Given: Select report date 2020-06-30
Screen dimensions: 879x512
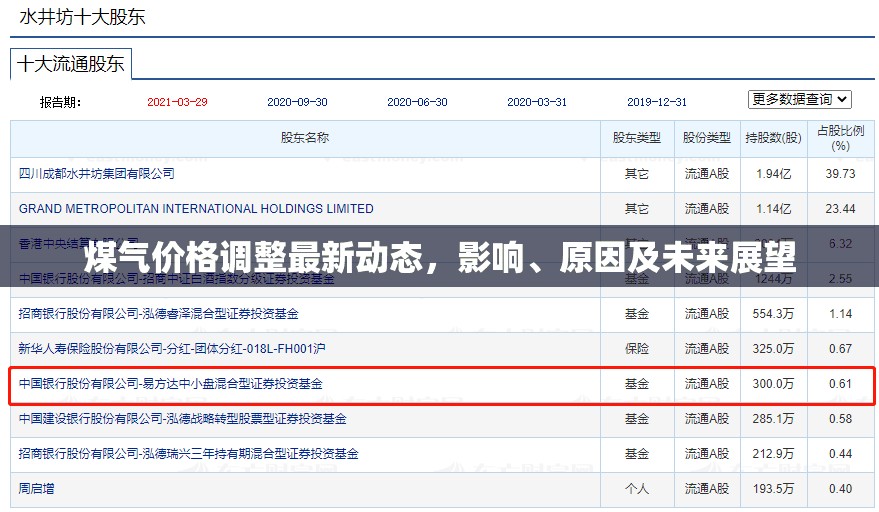Looking at the screenshot, I should (x=417, y=102).
